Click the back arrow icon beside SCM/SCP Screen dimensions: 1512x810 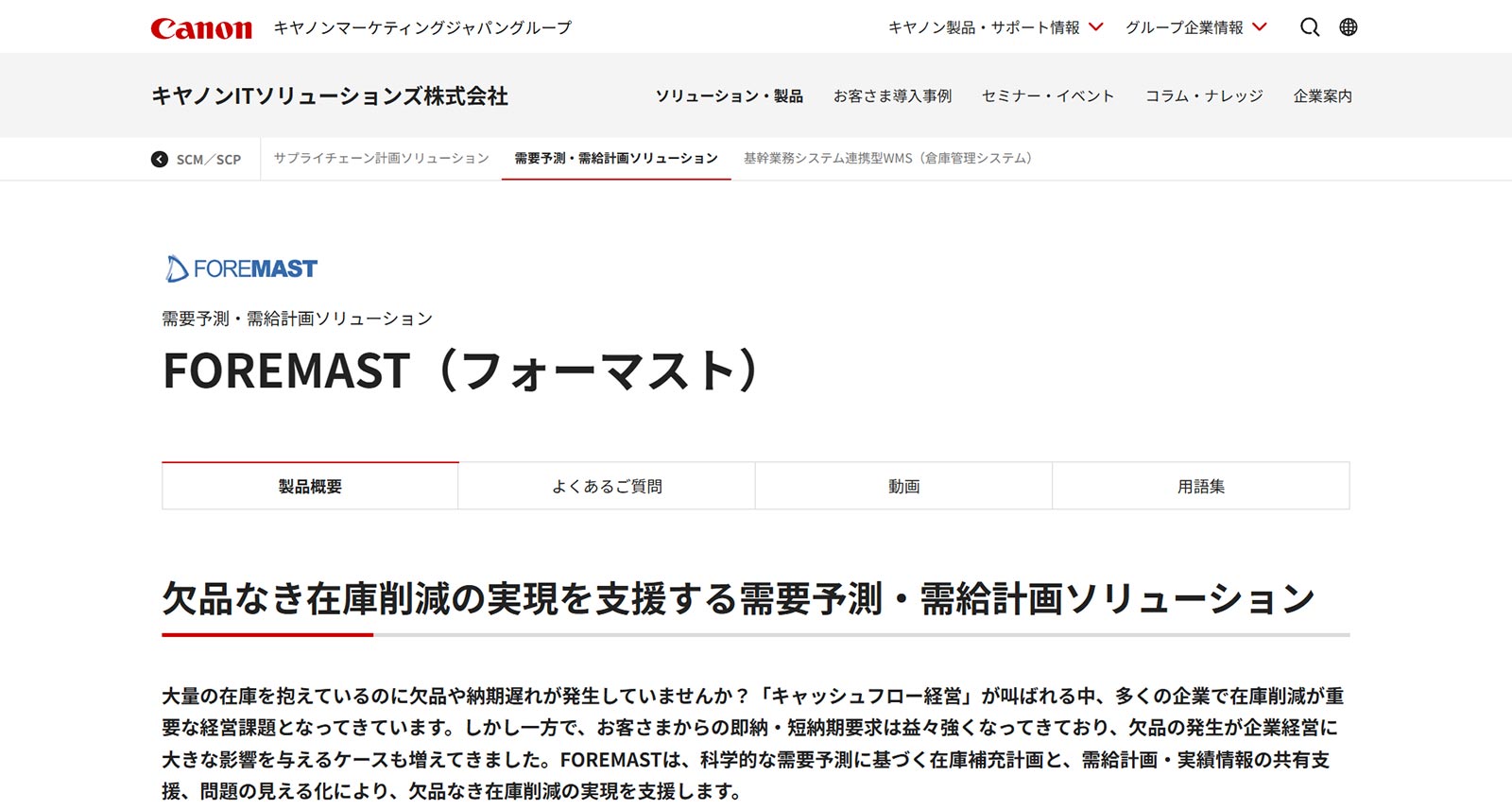[x=160, y=159]
